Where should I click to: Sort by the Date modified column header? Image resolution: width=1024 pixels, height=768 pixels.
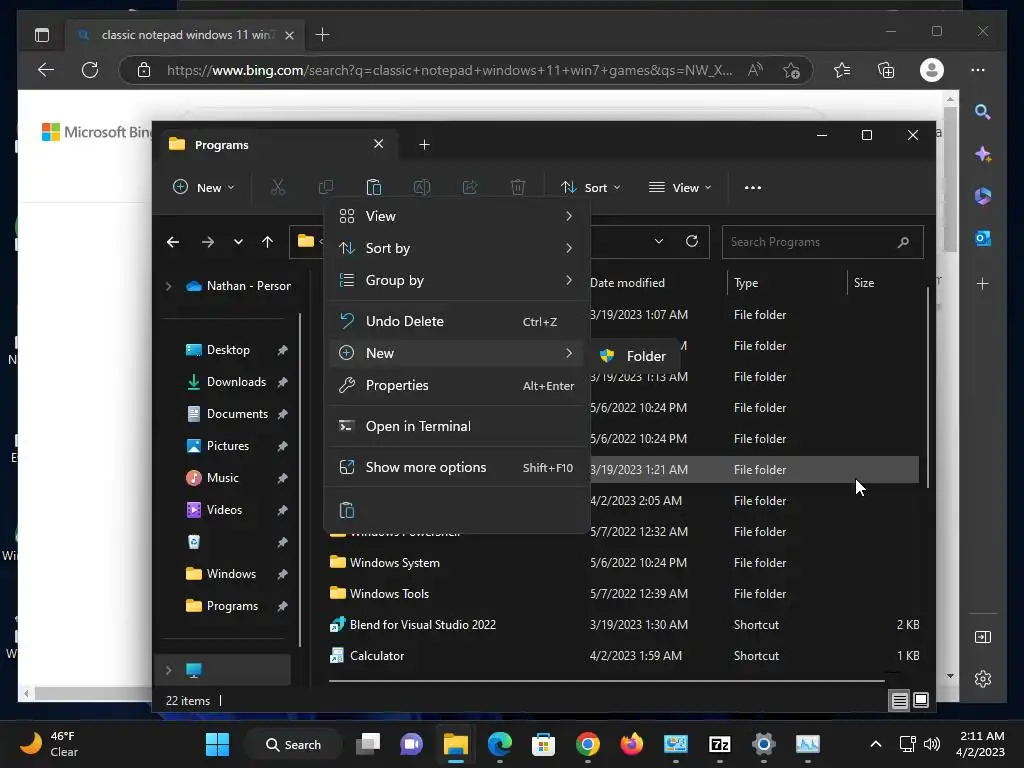point(627,283)
